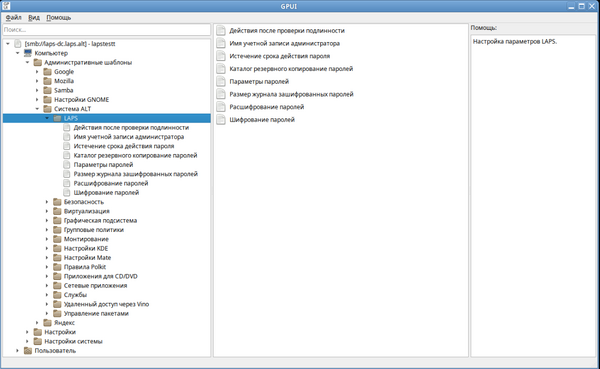Viewport: 600px width, 369px height.
Task: Select Каталог резервного копирование паролей in list
Action: point(291,69)
